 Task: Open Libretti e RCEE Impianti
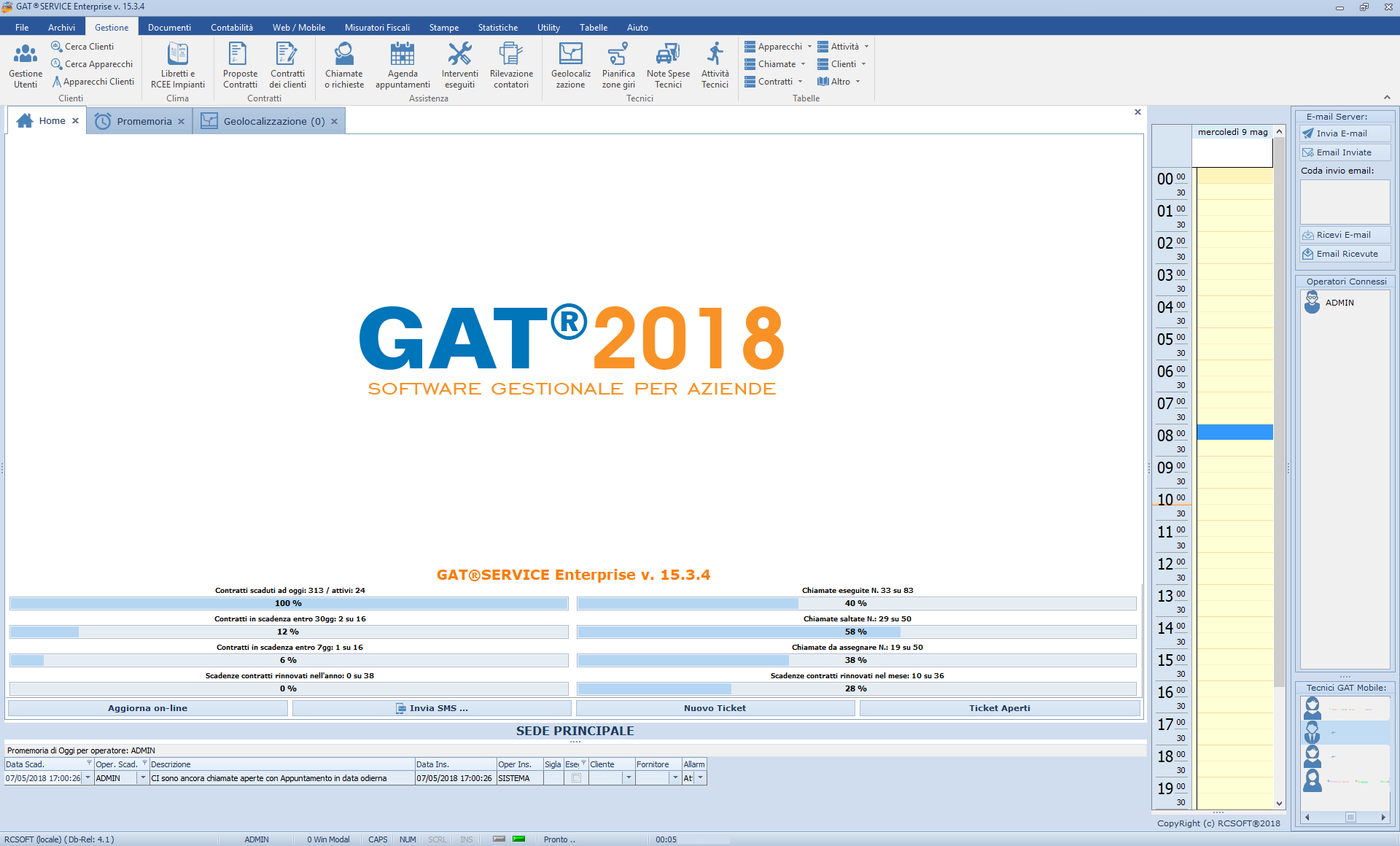pyautogui.click(x=178, y=65)
